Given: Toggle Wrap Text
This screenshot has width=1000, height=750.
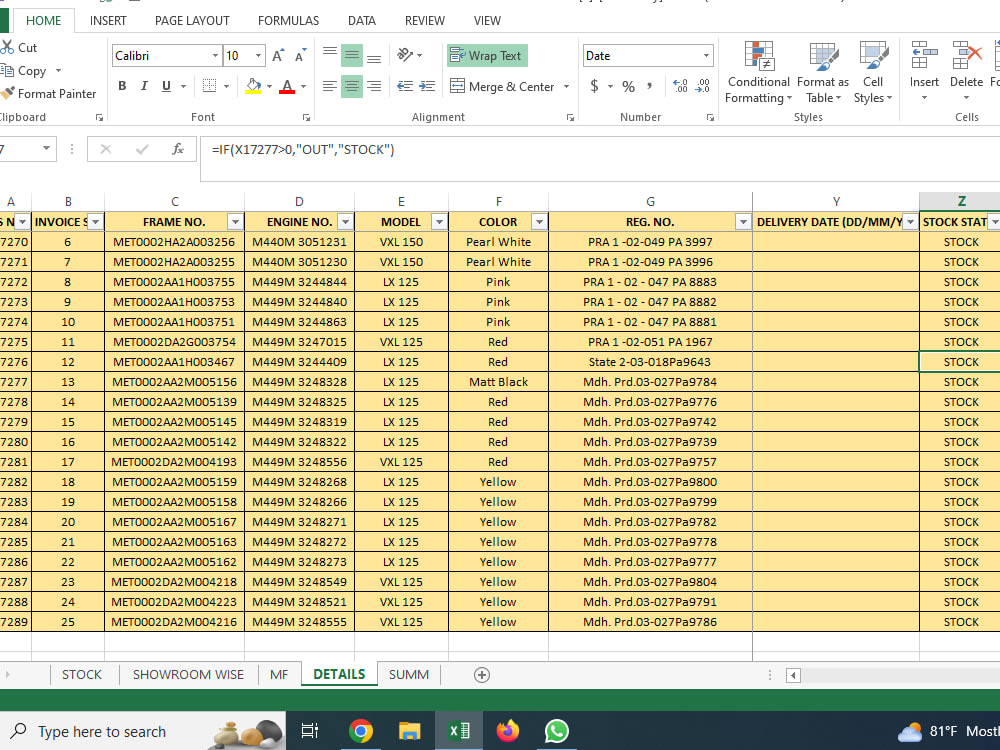Looking at the screenshot, I should point(487,55).
